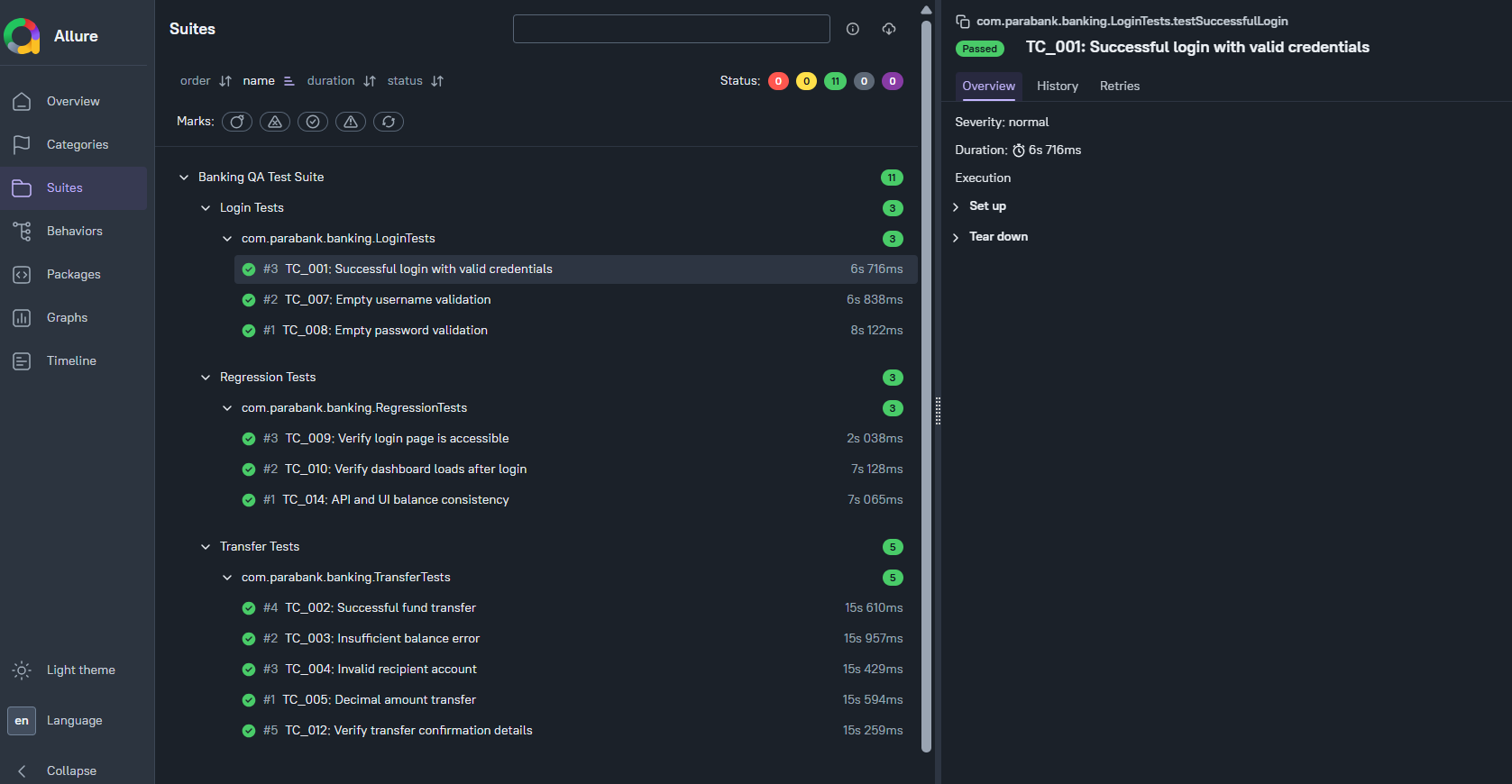Toggle the flaky (bomb) mark filter

[237, 122]
